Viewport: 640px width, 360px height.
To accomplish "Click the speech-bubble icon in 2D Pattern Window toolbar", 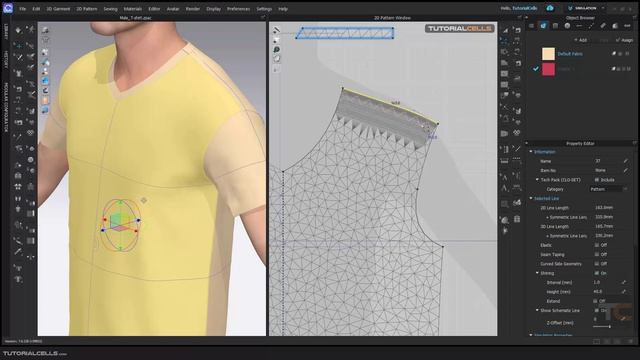I will (x=276, y=49).
